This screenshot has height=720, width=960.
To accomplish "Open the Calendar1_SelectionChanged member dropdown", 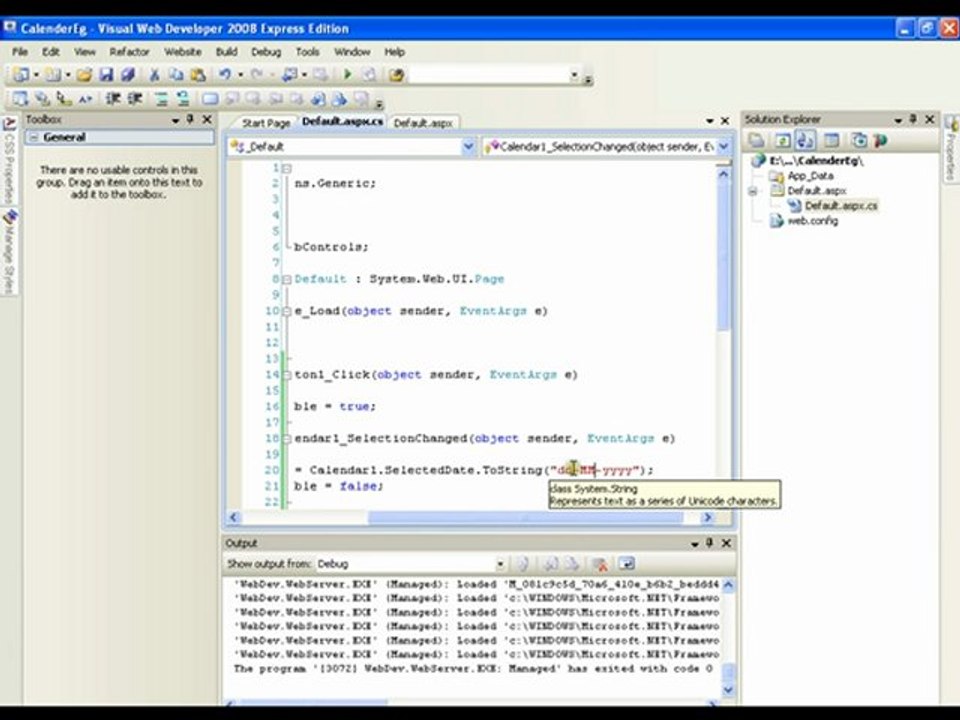I will [724, 147].
